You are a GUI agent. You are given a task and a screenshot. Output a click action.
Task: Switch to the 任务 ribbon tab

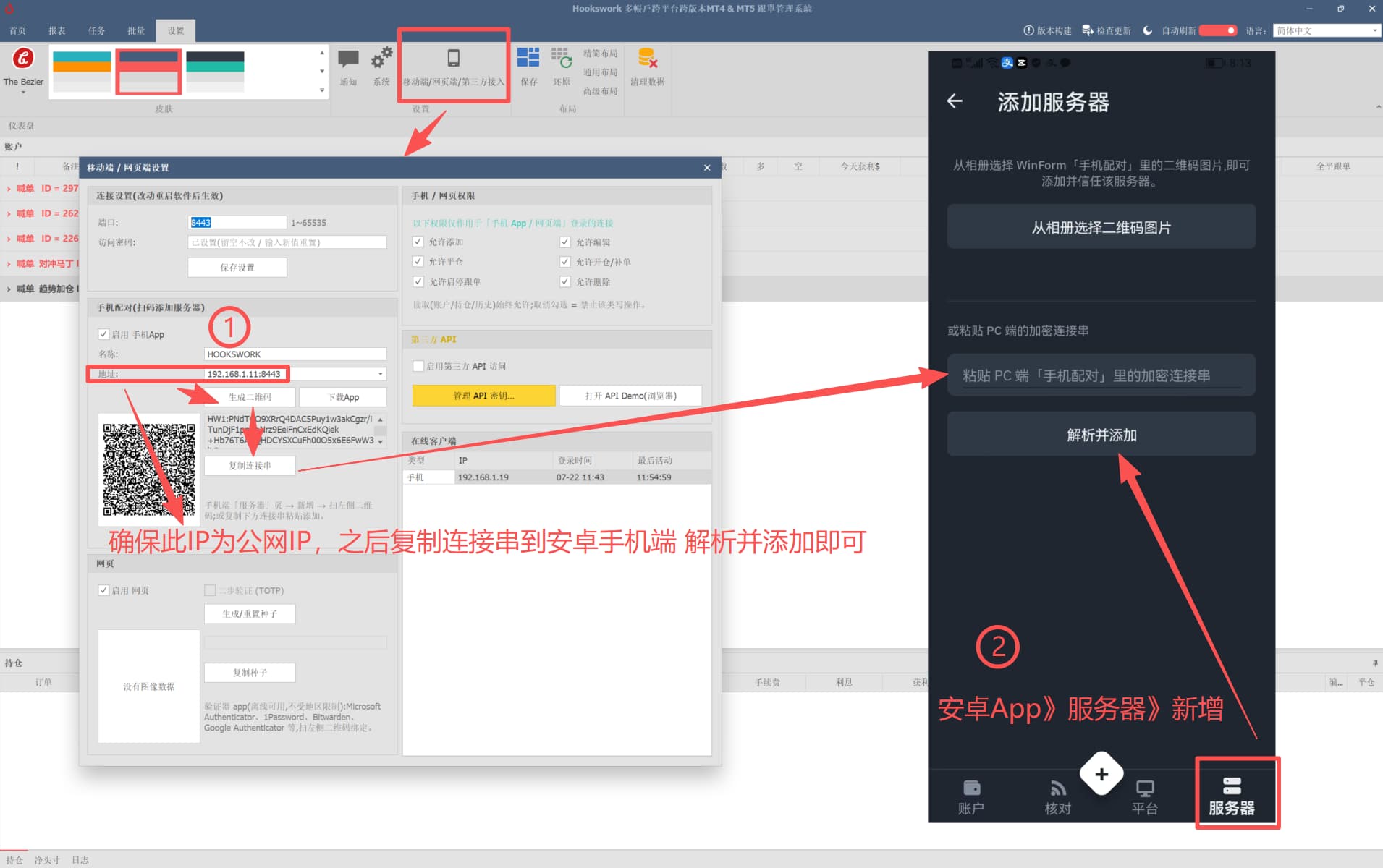click(x=97, y=30)
